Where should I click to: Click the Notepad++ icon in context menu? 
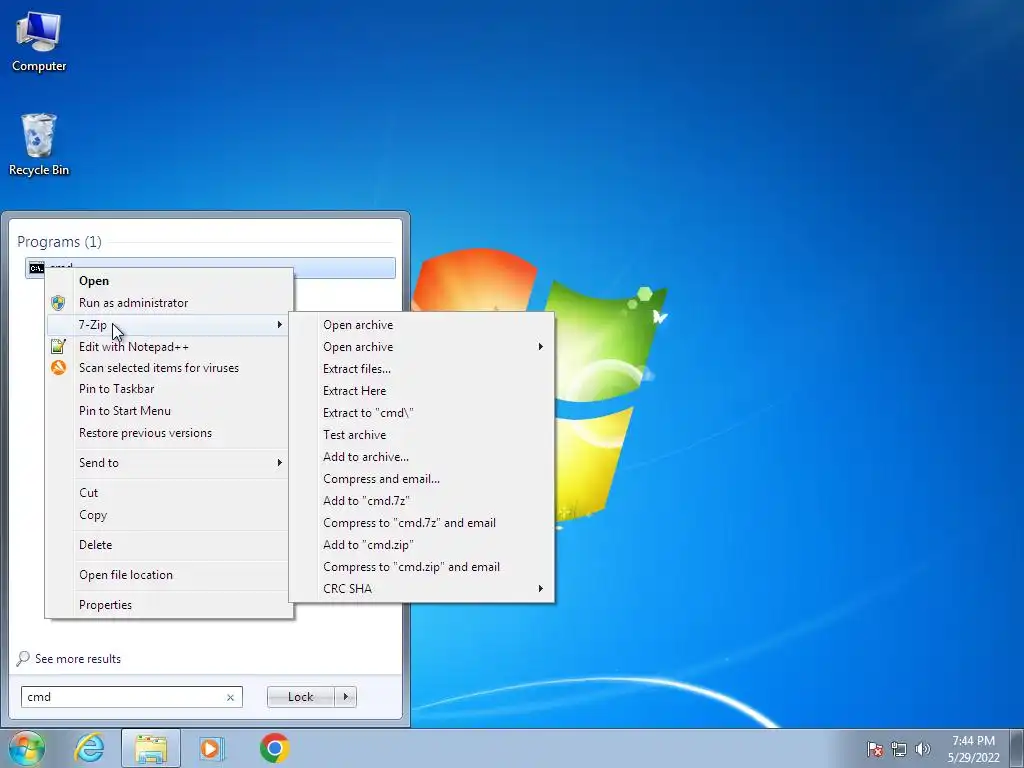coord(58,347)
